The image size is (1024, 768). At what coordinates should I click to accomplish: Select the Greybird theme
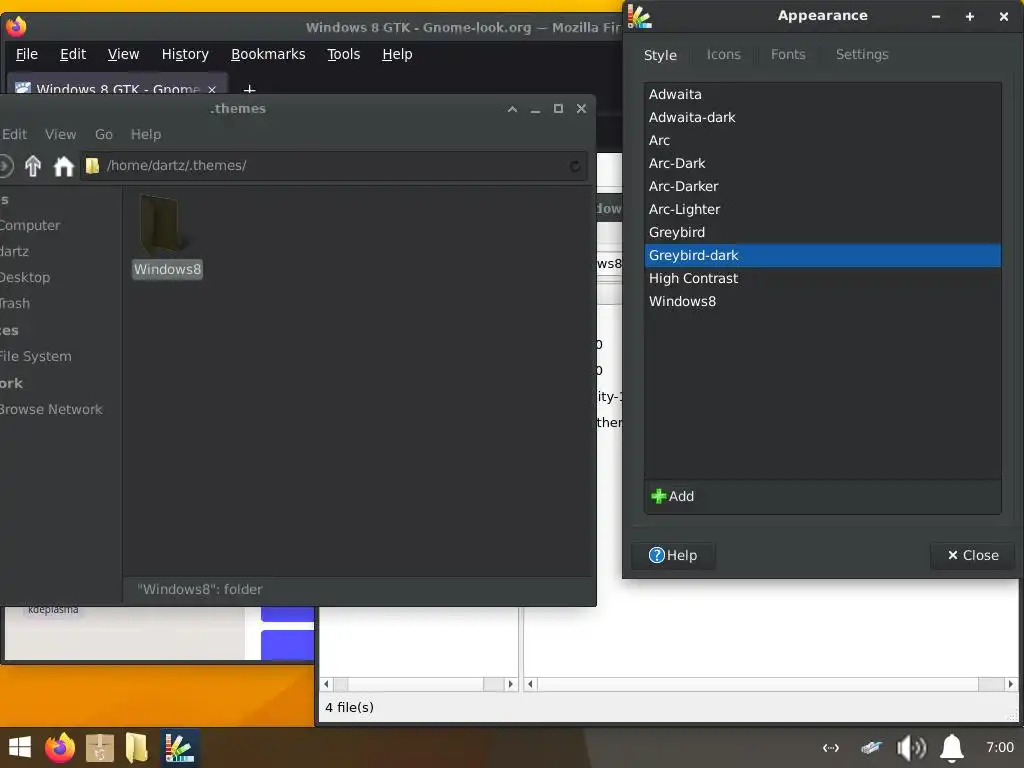point(823,232)
